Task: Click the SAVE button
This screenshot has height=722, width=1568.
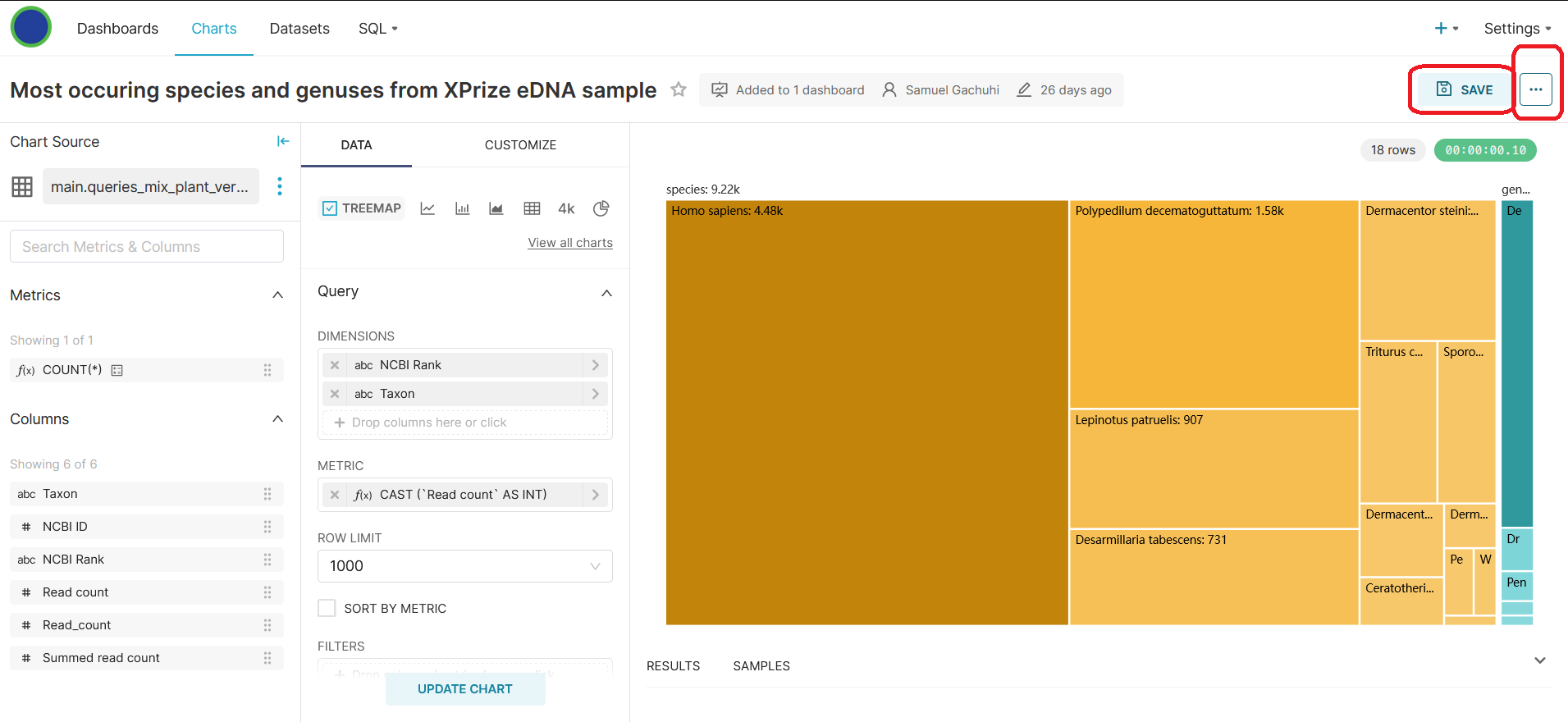Action: 1465,89
